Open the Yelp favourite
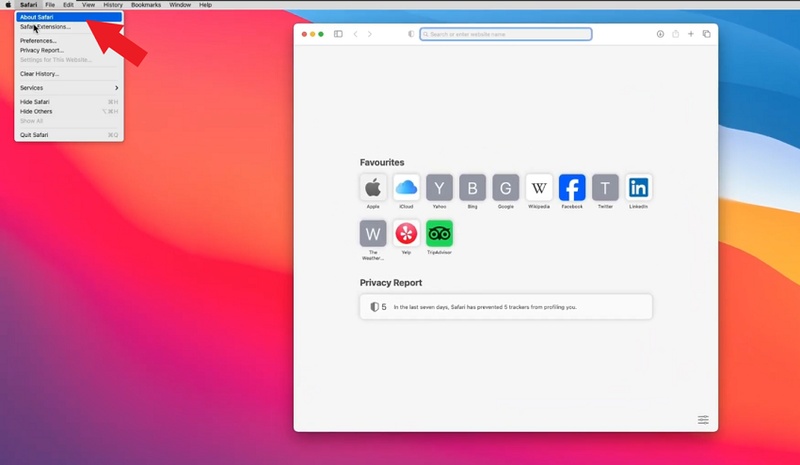Viewport: 800px width, 465px height. click(406, 234)
